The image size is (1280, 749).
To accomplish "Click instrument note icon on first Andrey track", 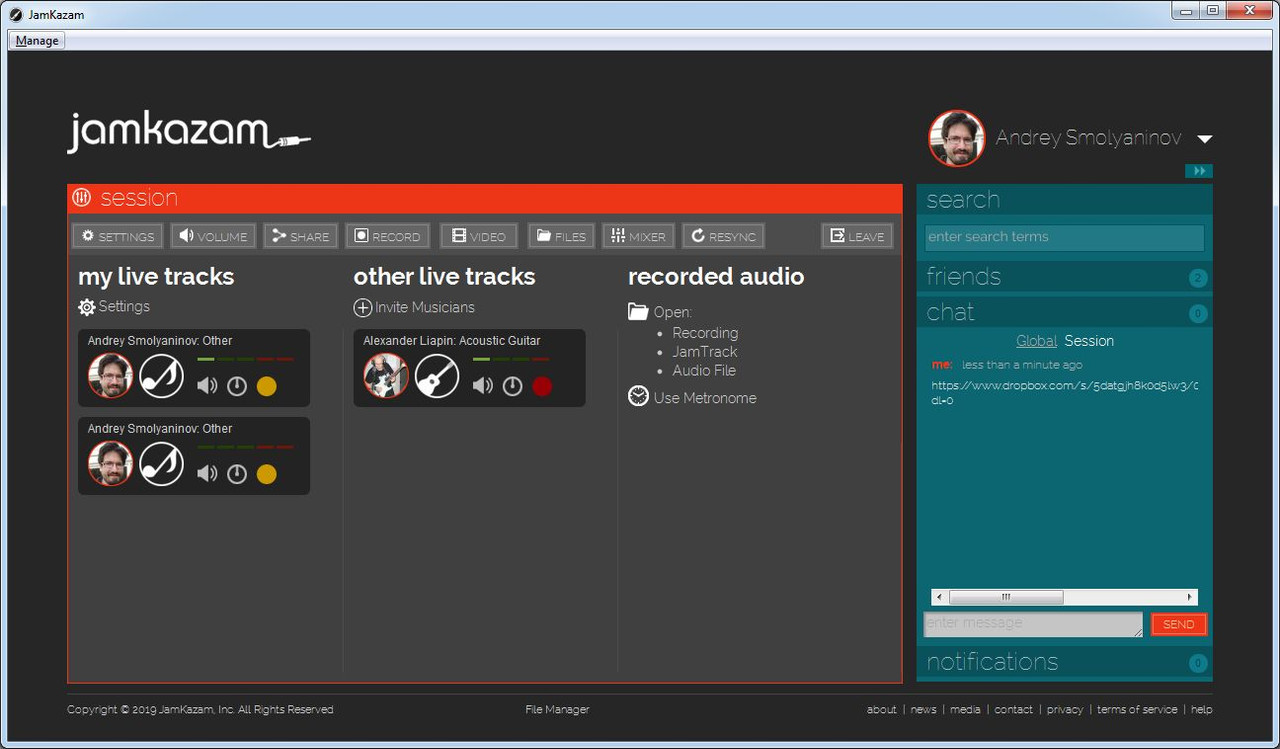I will click(161, 376).
